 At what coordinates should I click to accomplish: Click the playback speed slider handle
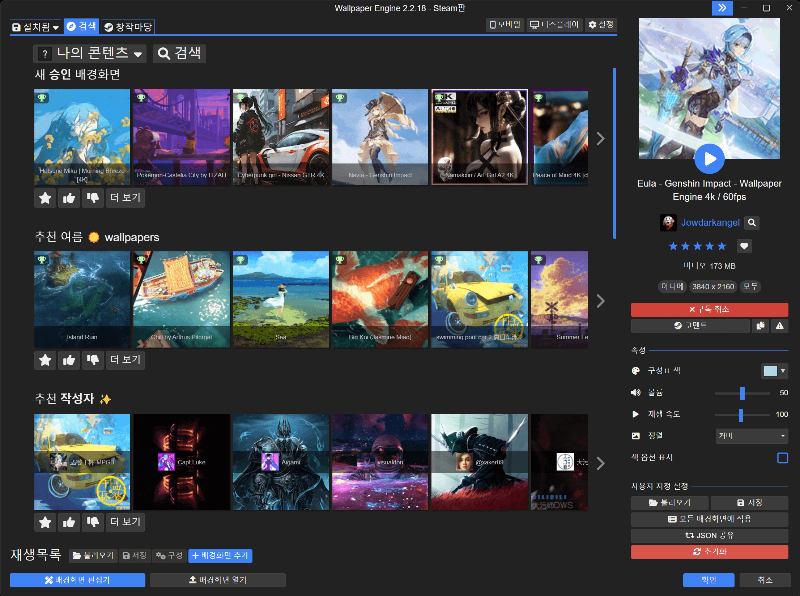[741, 414]
